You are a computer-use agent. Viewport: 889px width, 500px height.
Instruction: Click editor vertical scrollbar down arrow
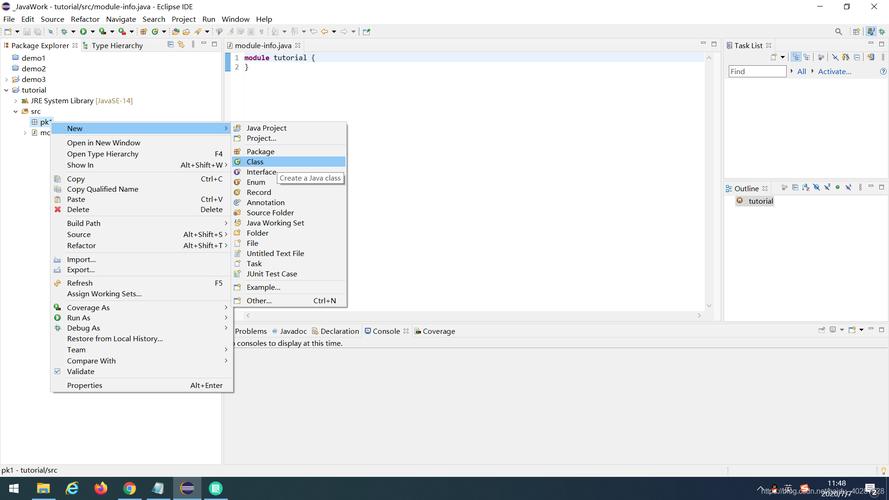click(x=709, y=306)
